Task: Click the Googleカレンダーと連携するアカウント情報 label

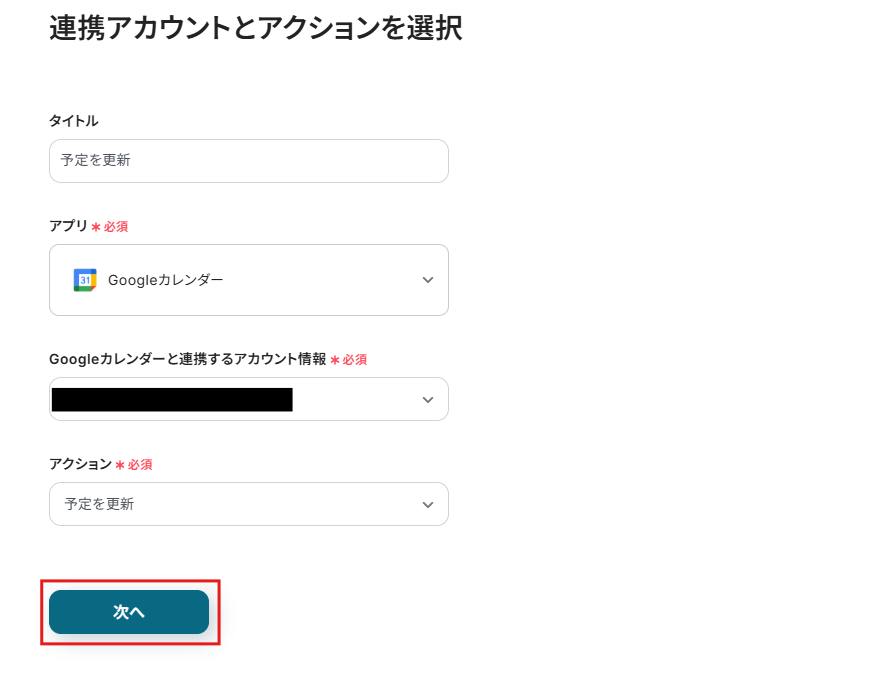Action: 187,359
